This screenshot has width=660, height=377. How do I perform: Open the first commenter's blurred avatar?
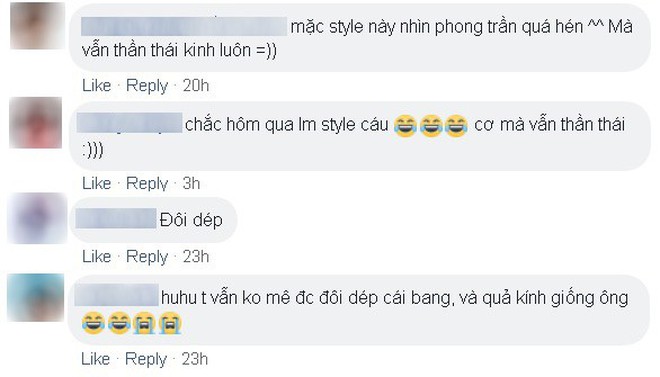click(37, 26)
